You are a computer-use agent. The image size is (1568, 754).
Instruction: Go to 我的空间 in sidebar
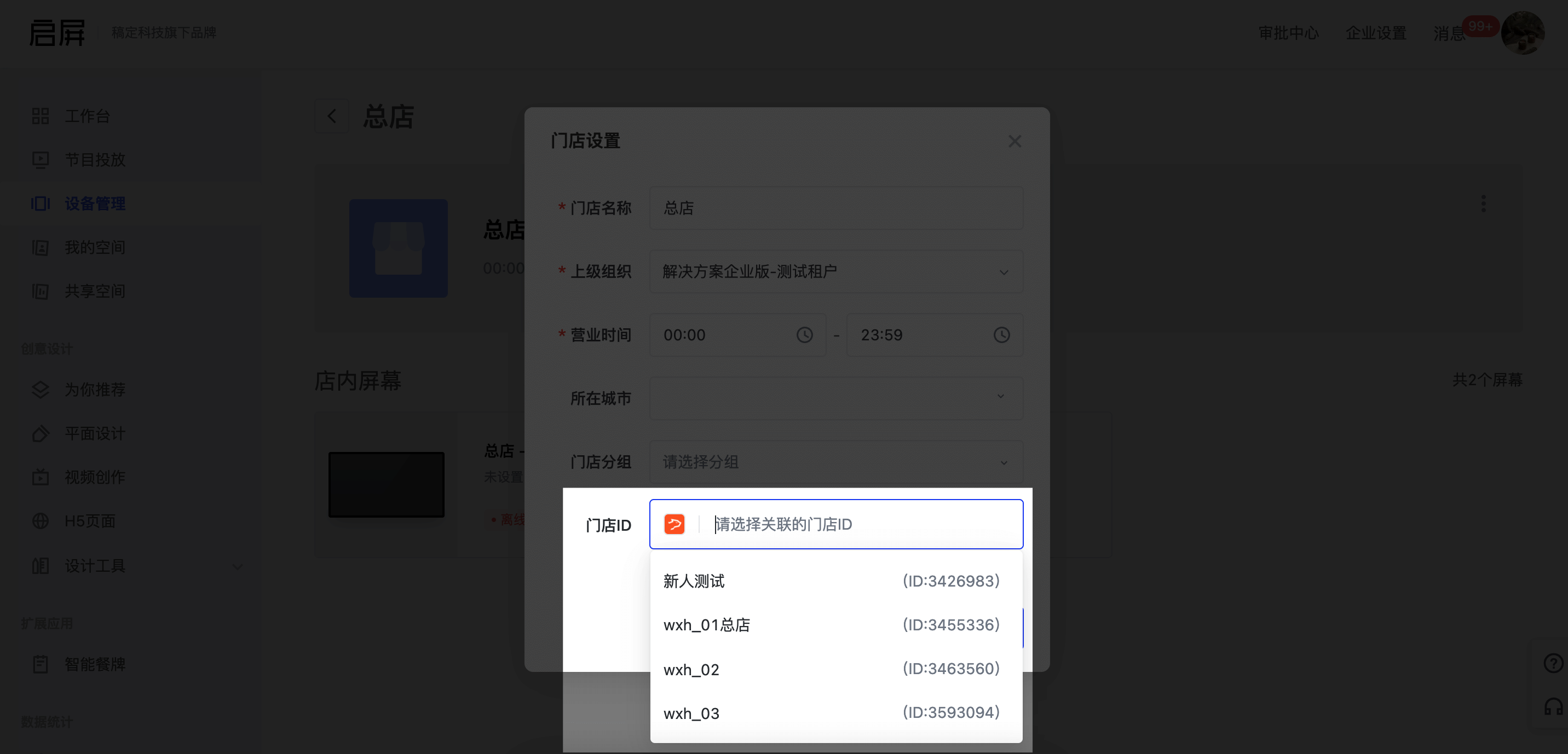95,248
